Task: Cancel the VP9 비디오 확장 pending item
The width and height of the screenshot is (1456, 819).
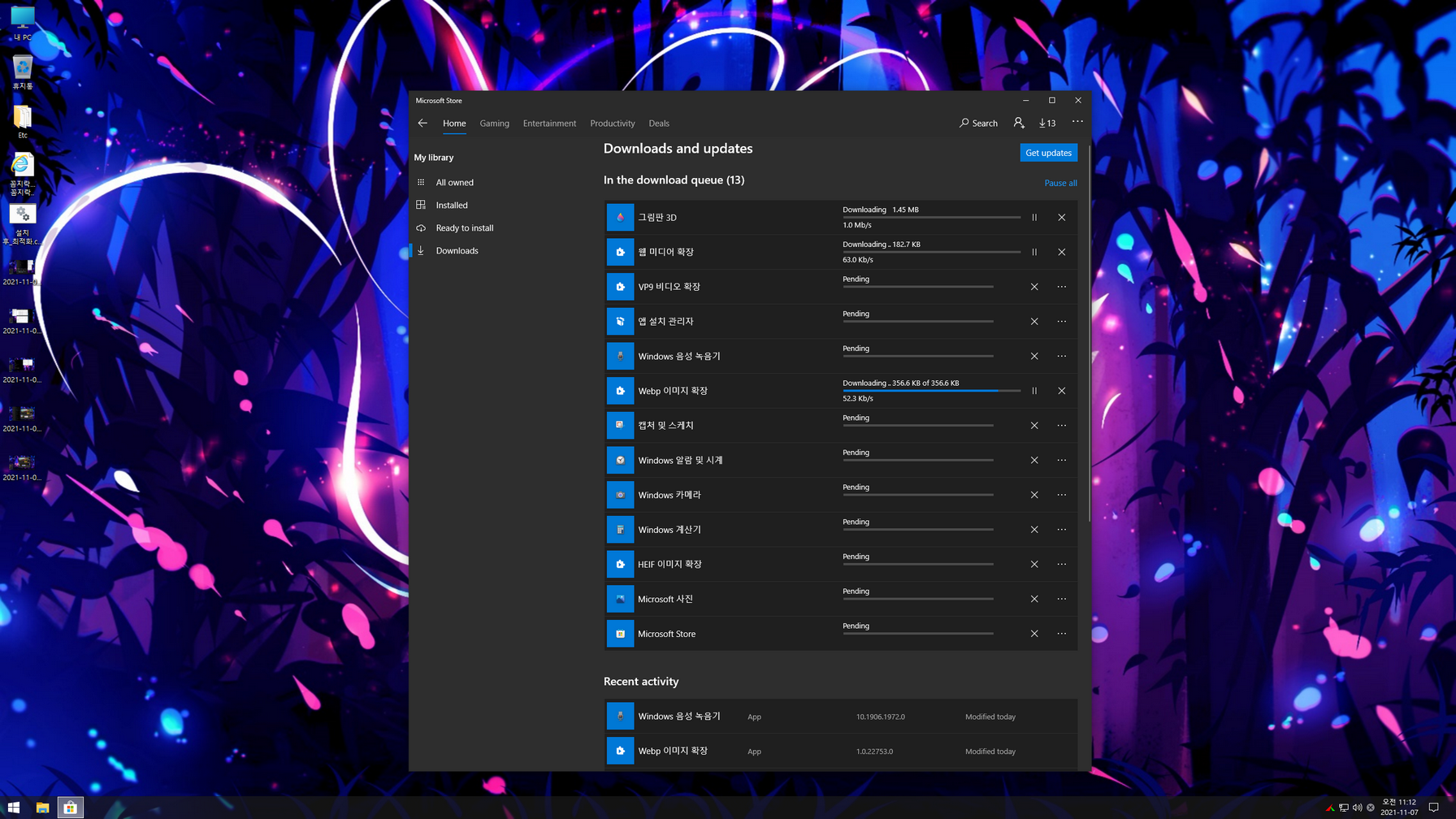Action: (x=1034, y=287)
